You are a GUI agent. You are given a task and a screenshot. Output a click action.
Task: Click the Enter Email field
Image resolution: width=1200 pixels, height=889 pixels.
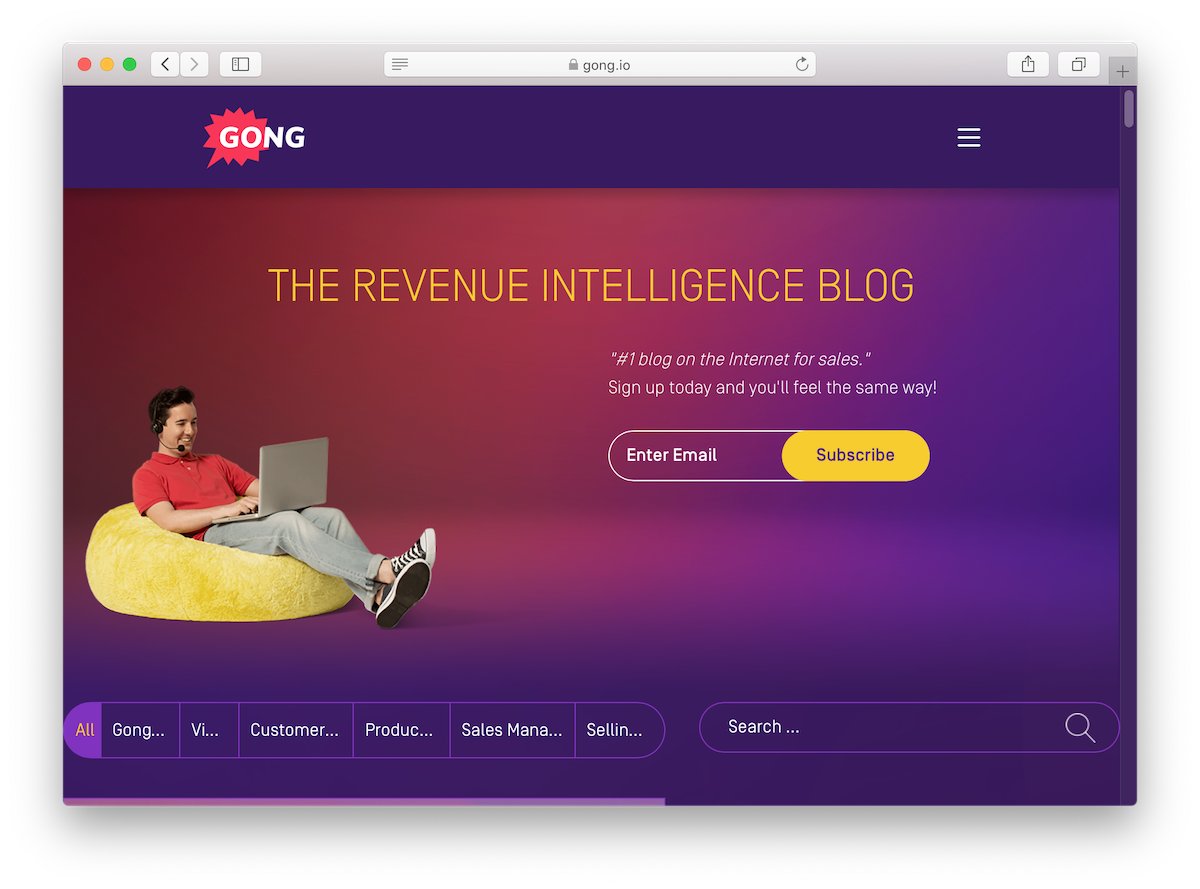pos(696,455)
